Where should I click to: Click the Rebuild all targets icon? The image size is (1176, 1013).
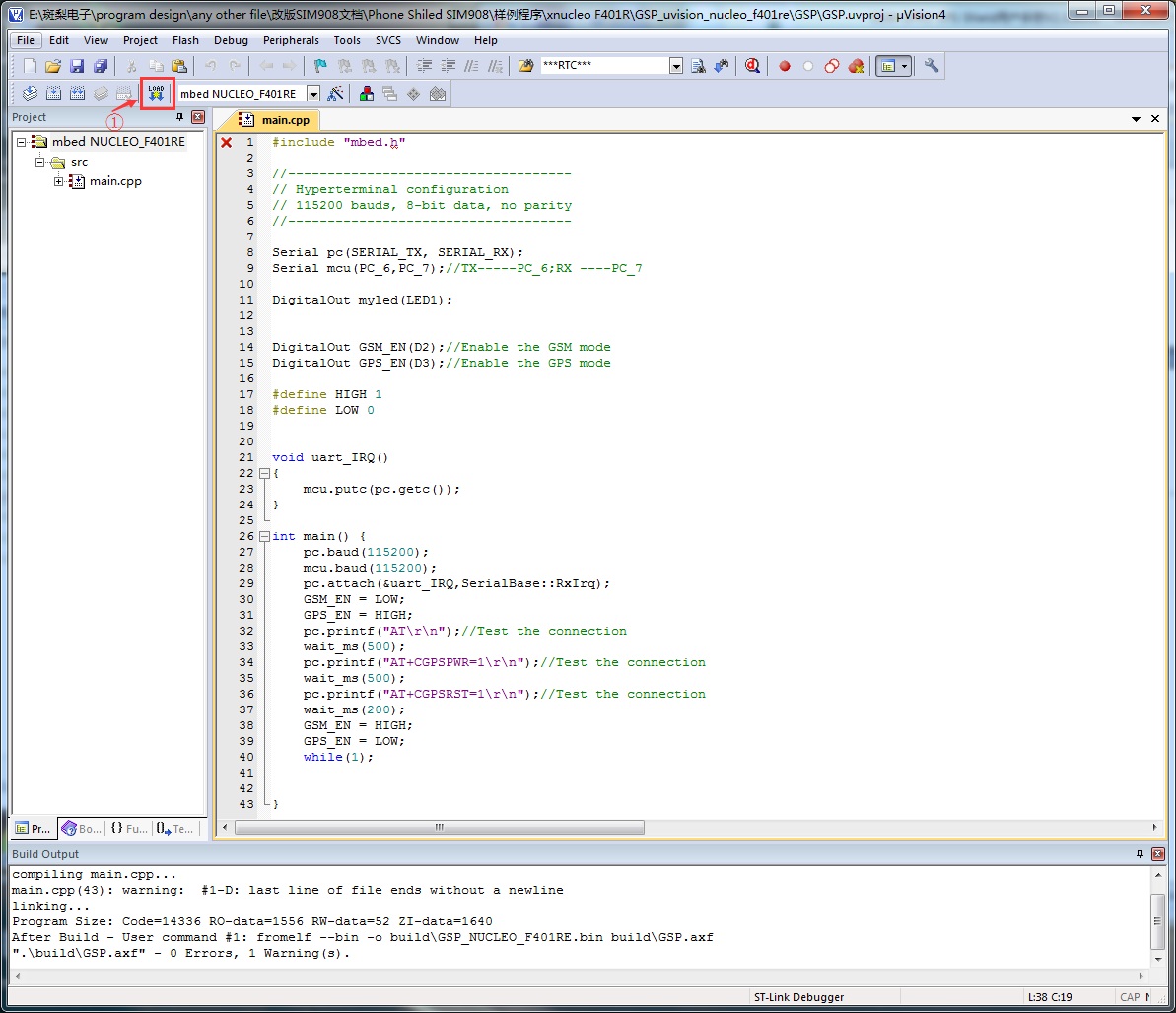point(77,93)
